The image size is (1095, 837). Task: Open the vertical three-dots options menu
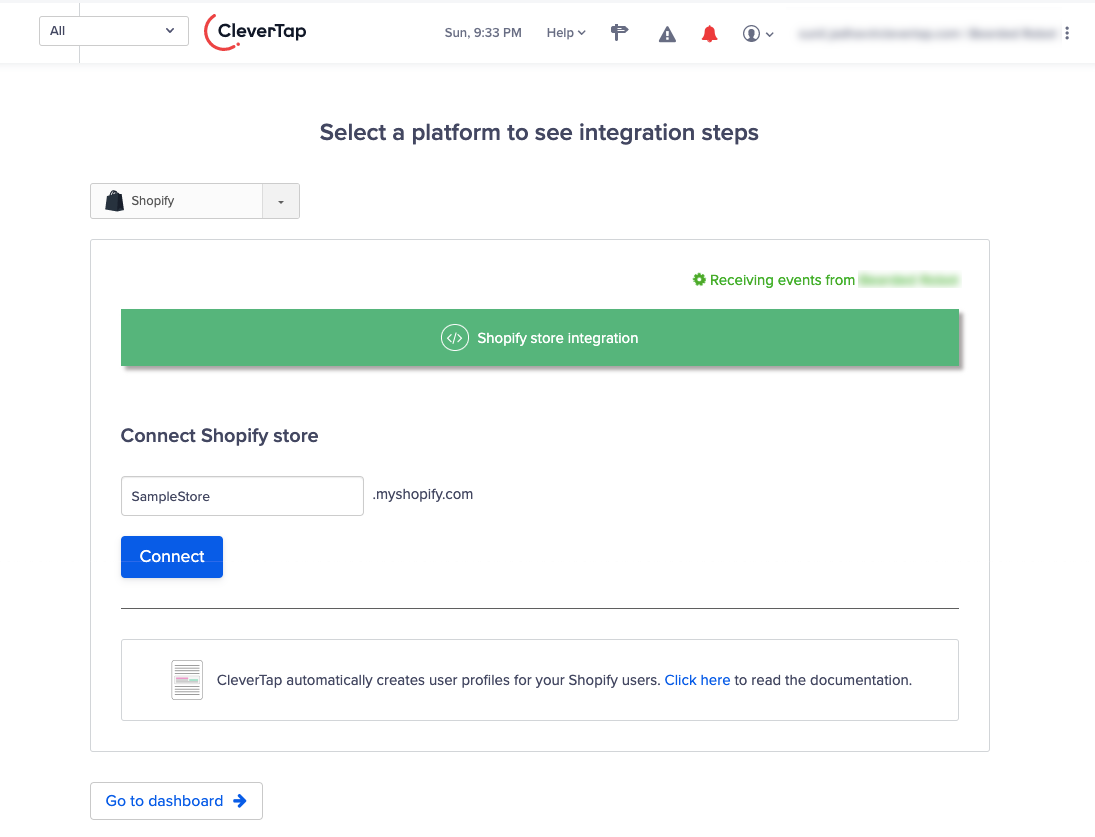click(1067, 34)
